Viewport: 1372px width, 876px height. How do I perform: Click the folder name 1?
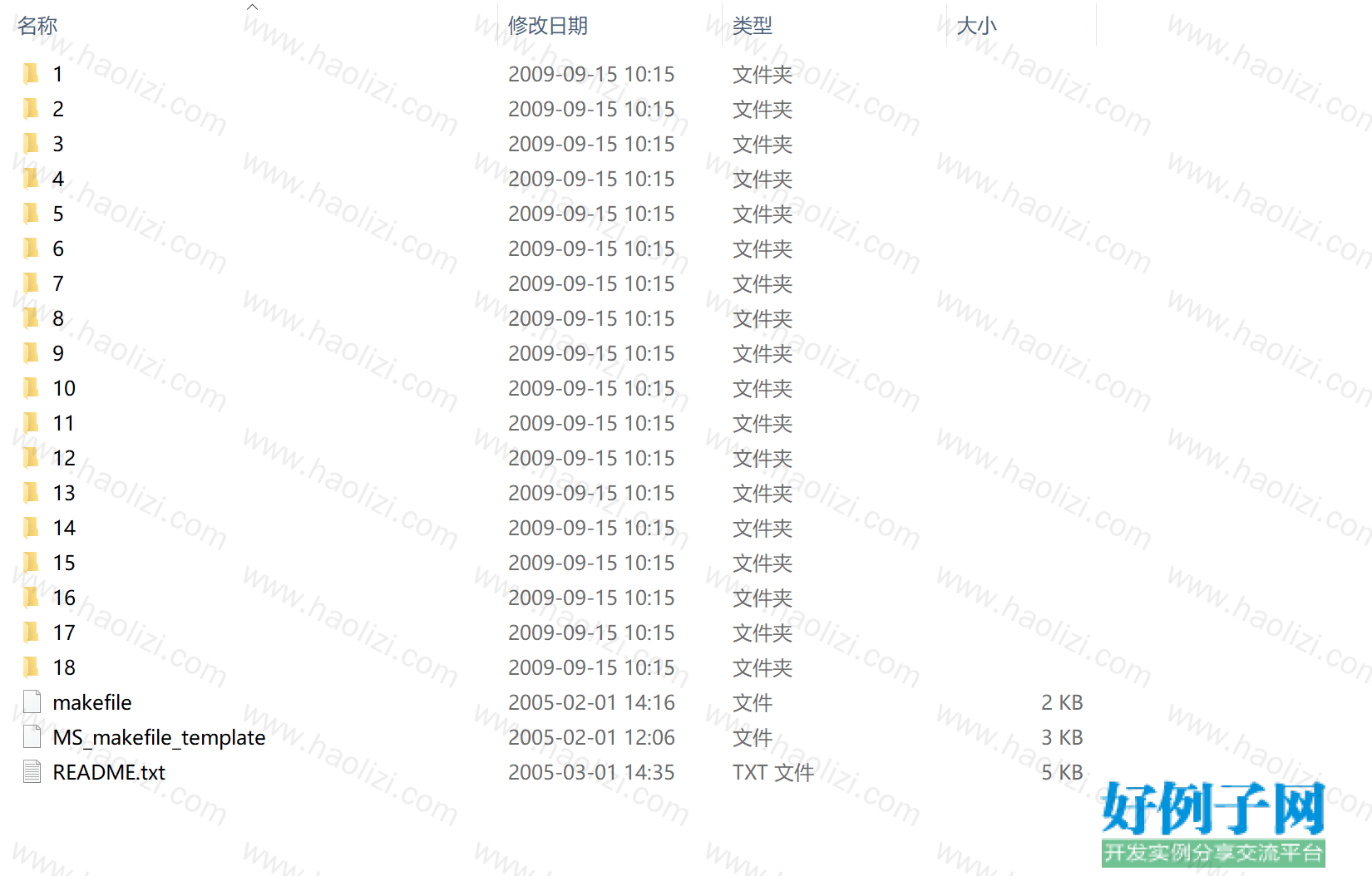coord(58,74)
